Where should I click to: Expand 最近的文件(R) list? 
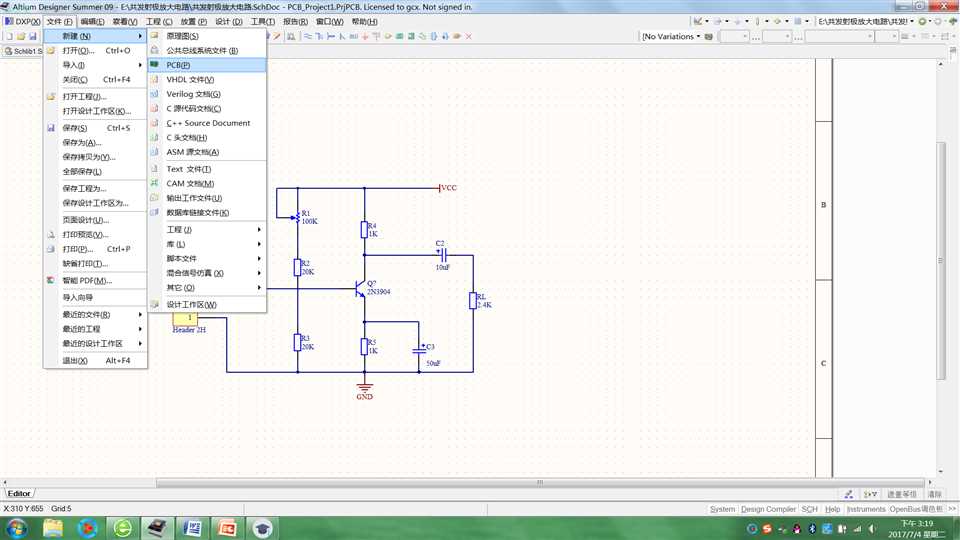[x=96, y=315]
